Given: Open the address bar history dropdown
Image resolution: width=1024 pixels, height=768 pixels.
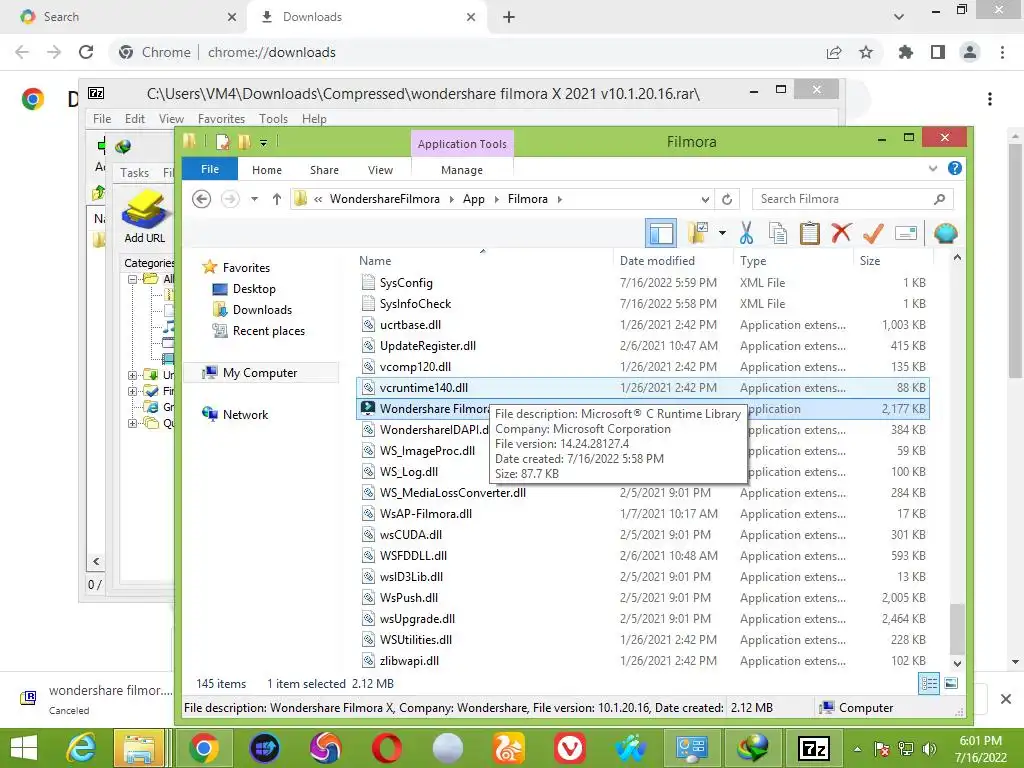Looking at the screenshot, I should tap(705, 199).
